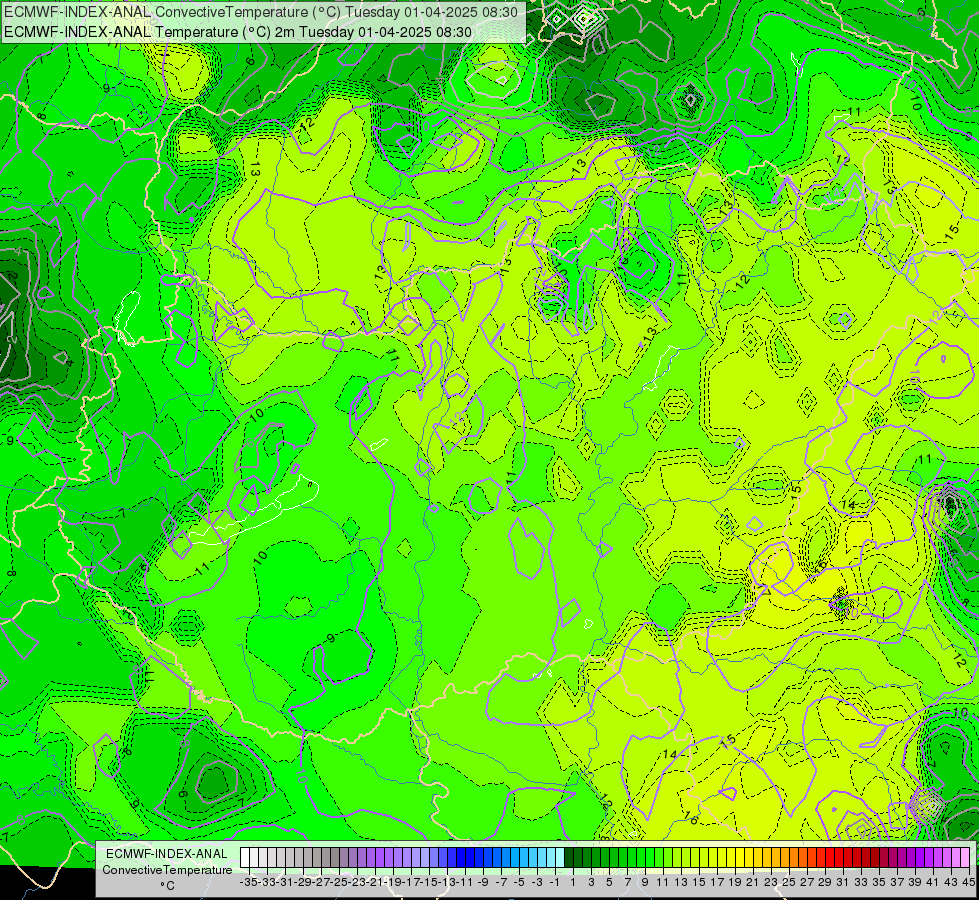The width and height of the screenshot is (979, 900).
Task: Click the 21 legend scale value
Action: click(752, 883)
